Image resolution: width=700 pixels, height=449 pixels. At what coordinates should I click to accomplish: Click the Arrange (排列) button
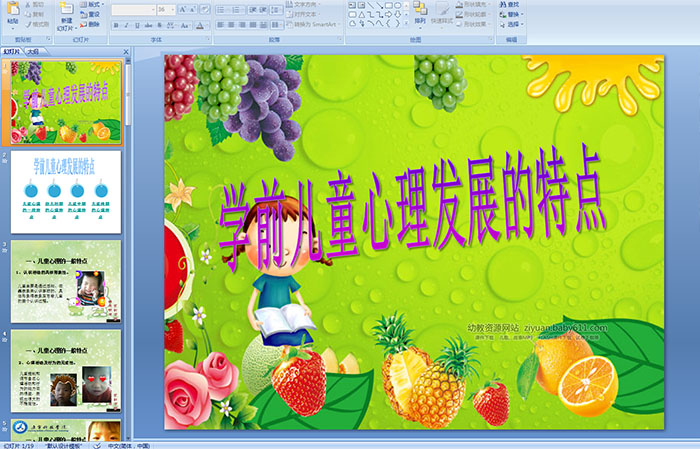[420, 13]
